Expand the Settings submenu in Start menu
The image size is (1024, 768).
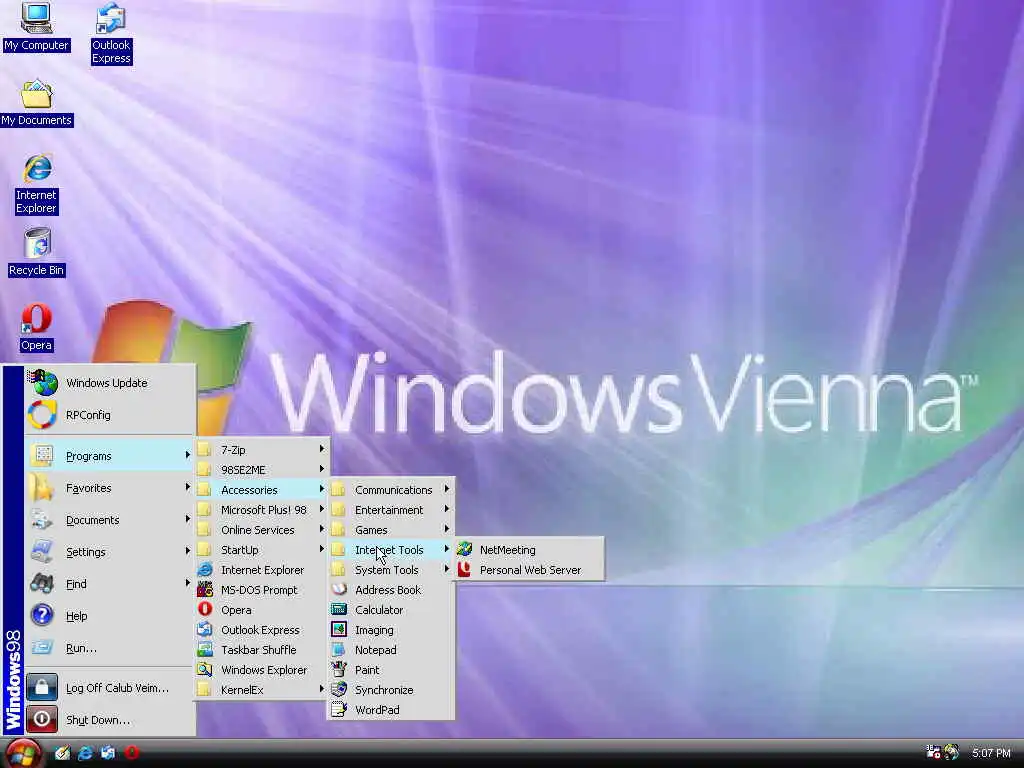[110, 552]
